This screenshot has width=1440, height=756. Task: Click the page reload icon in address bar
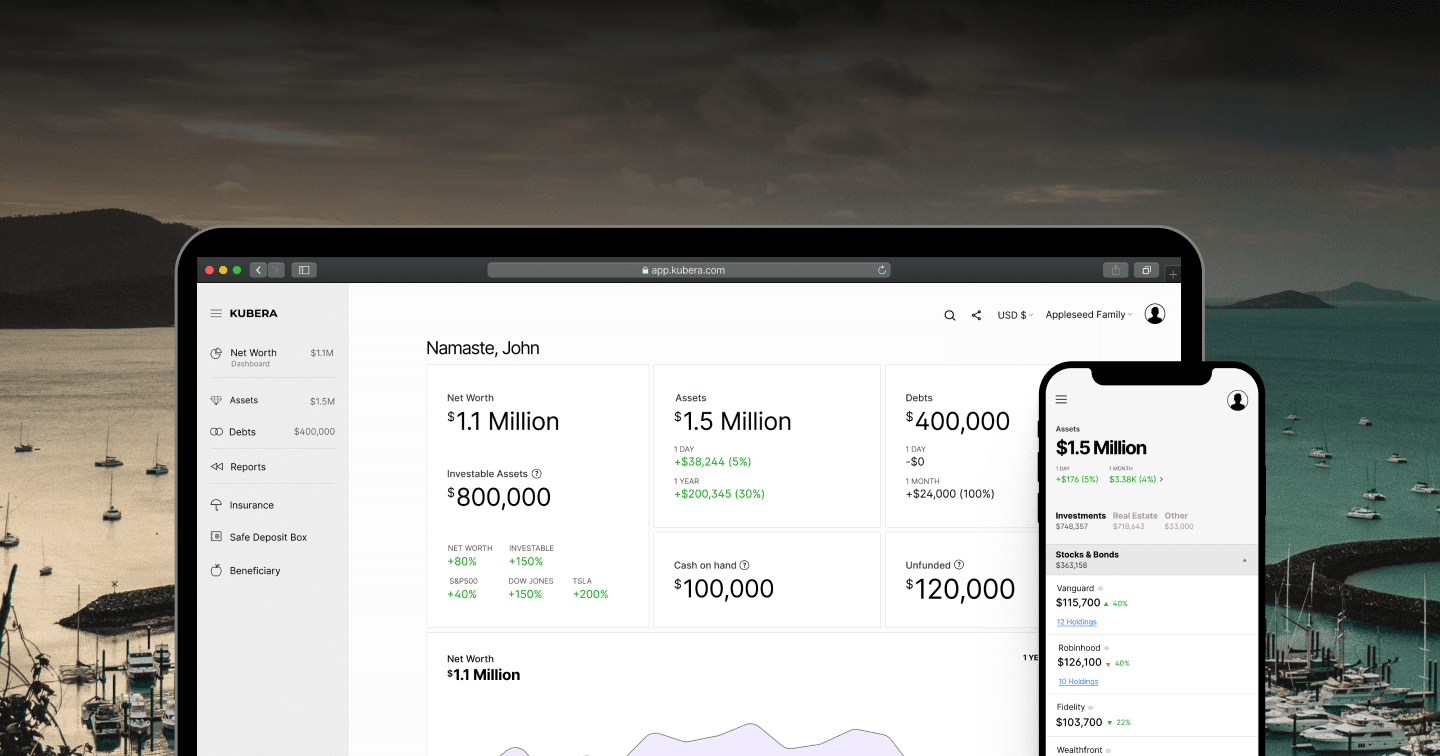[882, 270]
